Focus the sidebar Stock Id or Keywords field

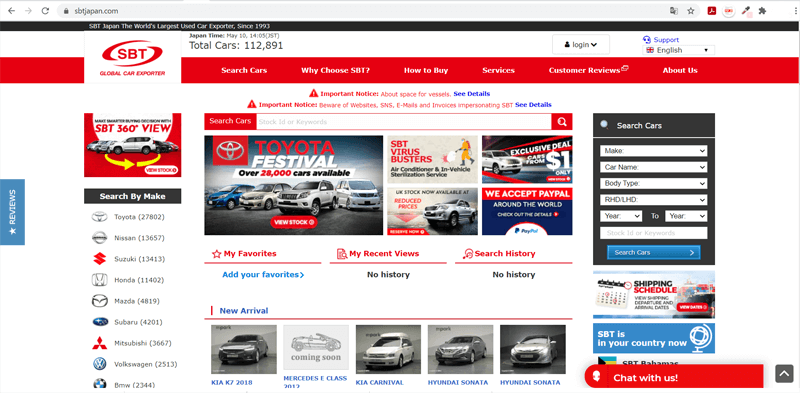point(654,233)
